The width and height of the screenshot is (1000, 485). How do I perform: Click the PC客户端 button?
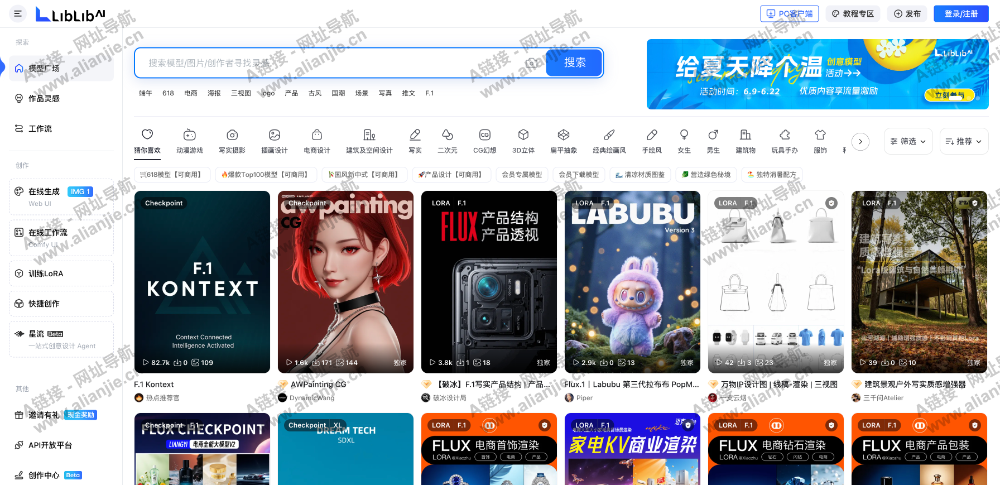(790, 13)
